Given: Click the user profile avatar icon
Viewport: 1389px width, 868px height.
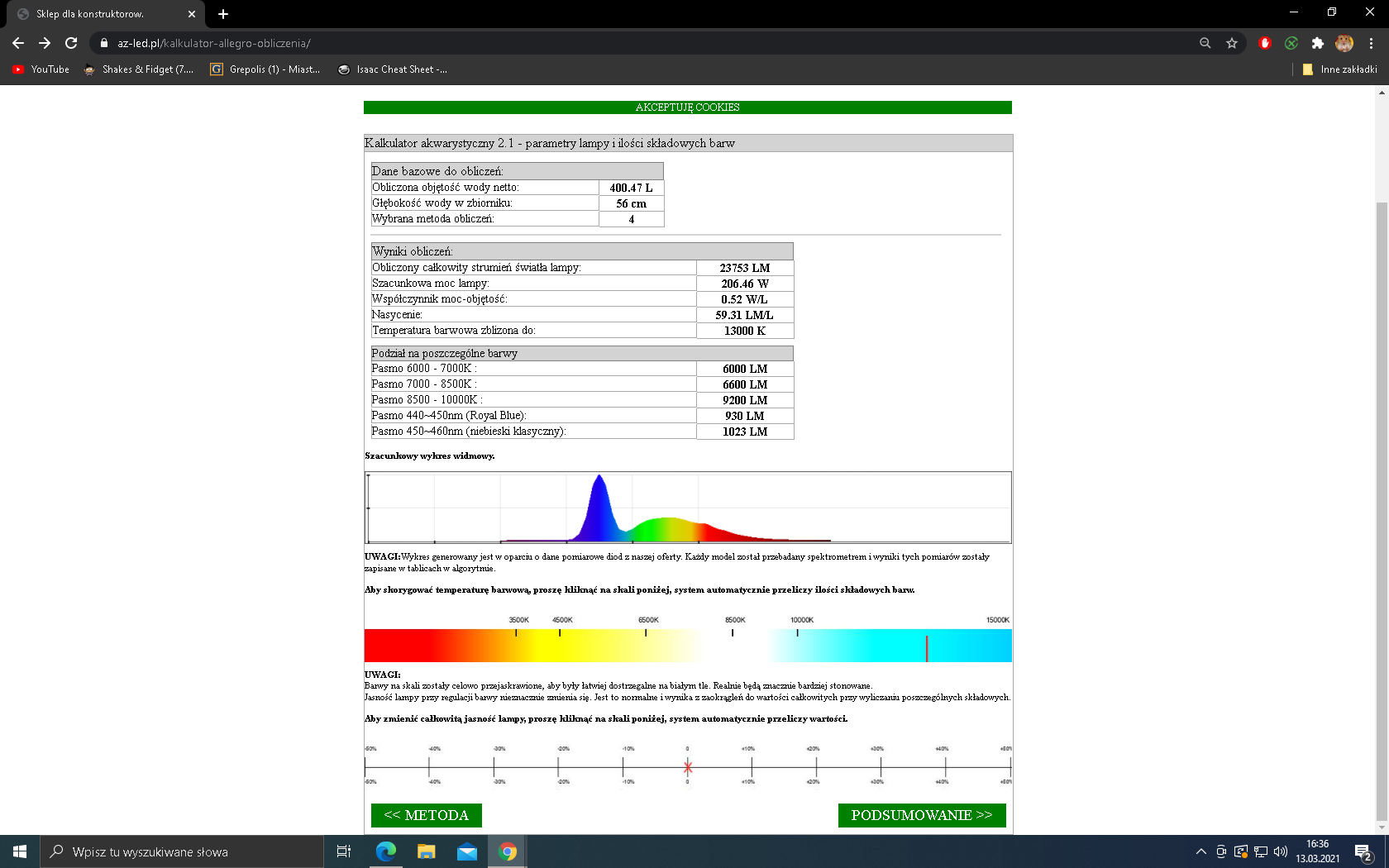Looking at the screenshot, I should (1344, 43).
